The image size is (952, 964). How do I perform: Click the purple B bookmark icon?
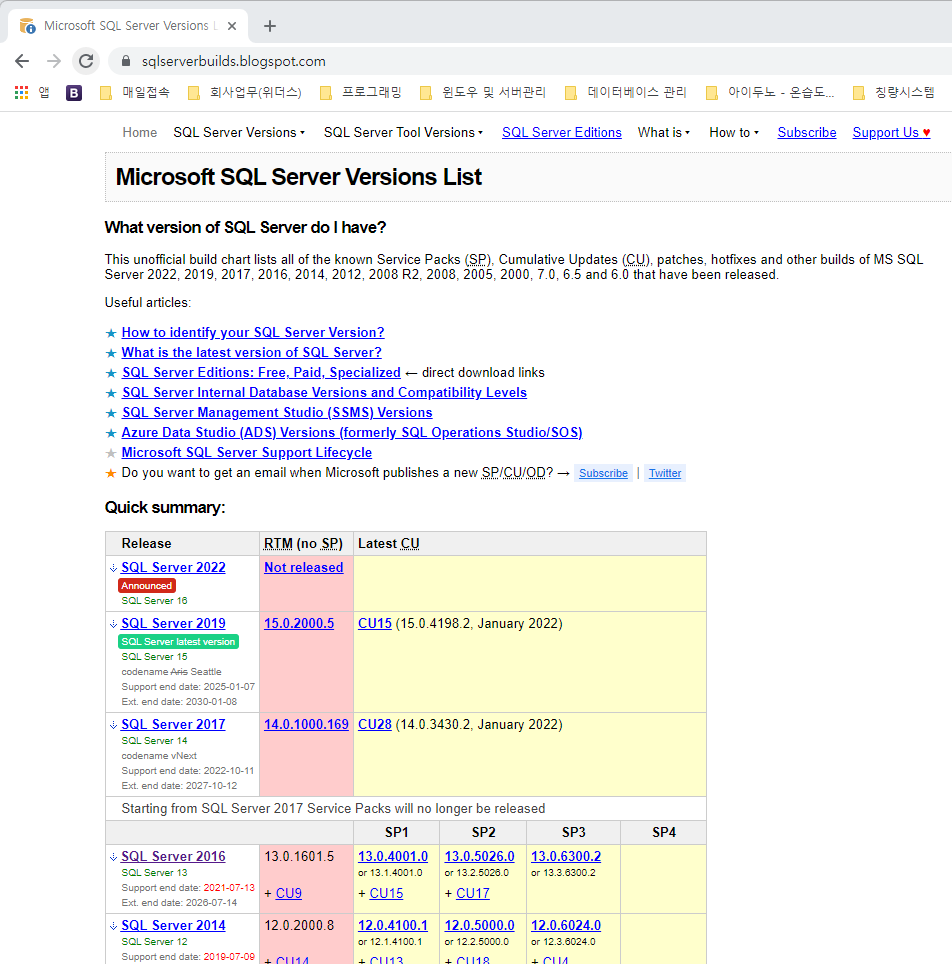coord(74,92)
